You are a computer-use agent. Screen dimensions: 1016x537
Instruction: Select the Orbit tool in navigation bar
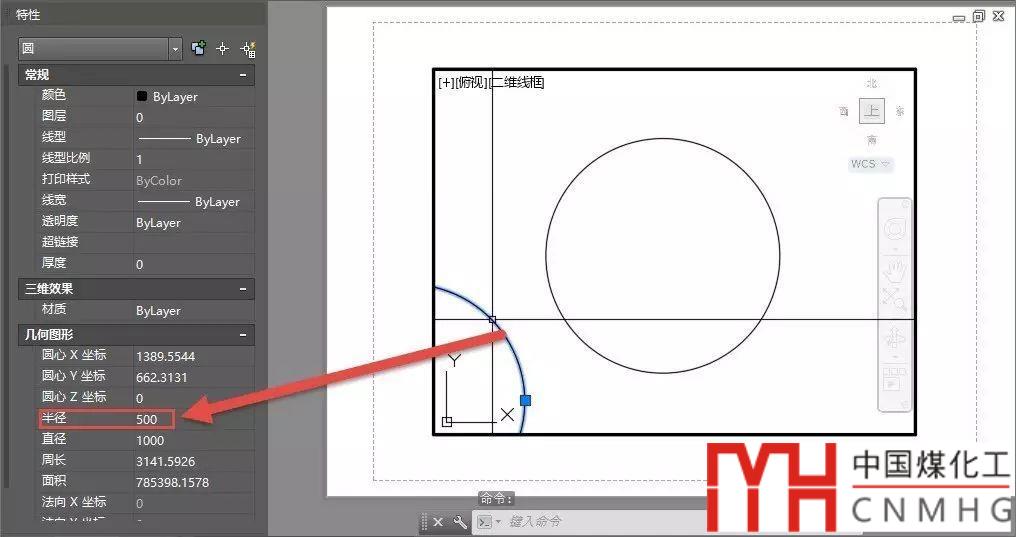(895, 337)
